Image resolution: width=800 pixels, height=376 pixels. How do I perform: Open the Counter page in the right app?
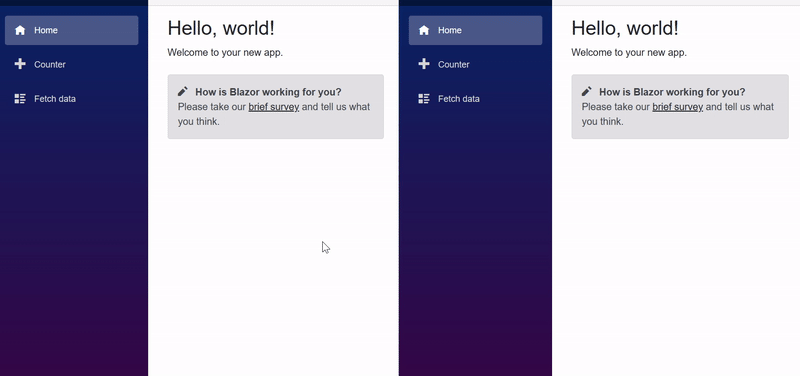coord(476,64)
